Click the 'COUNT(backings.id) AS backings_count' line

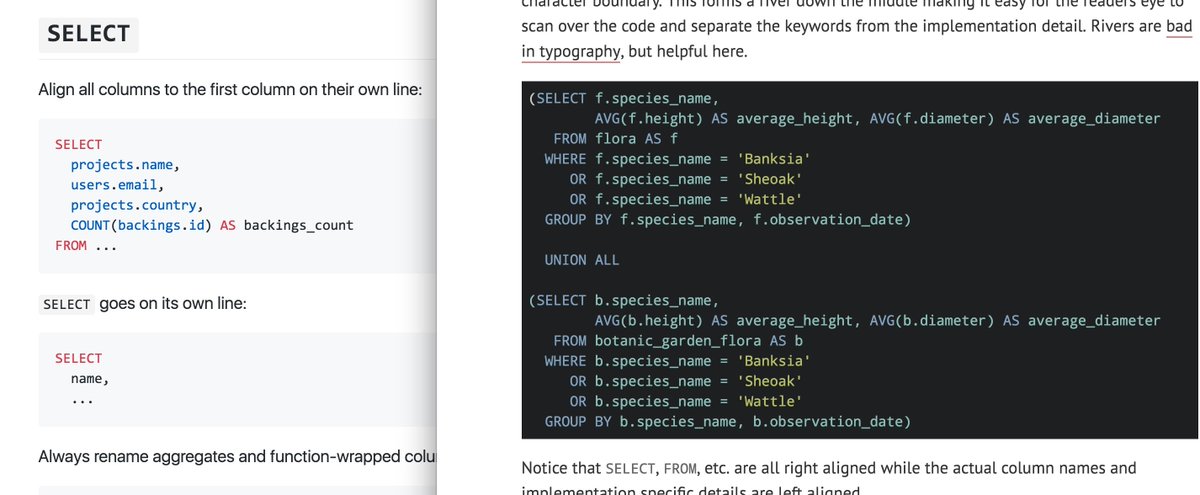click(212, 225)
